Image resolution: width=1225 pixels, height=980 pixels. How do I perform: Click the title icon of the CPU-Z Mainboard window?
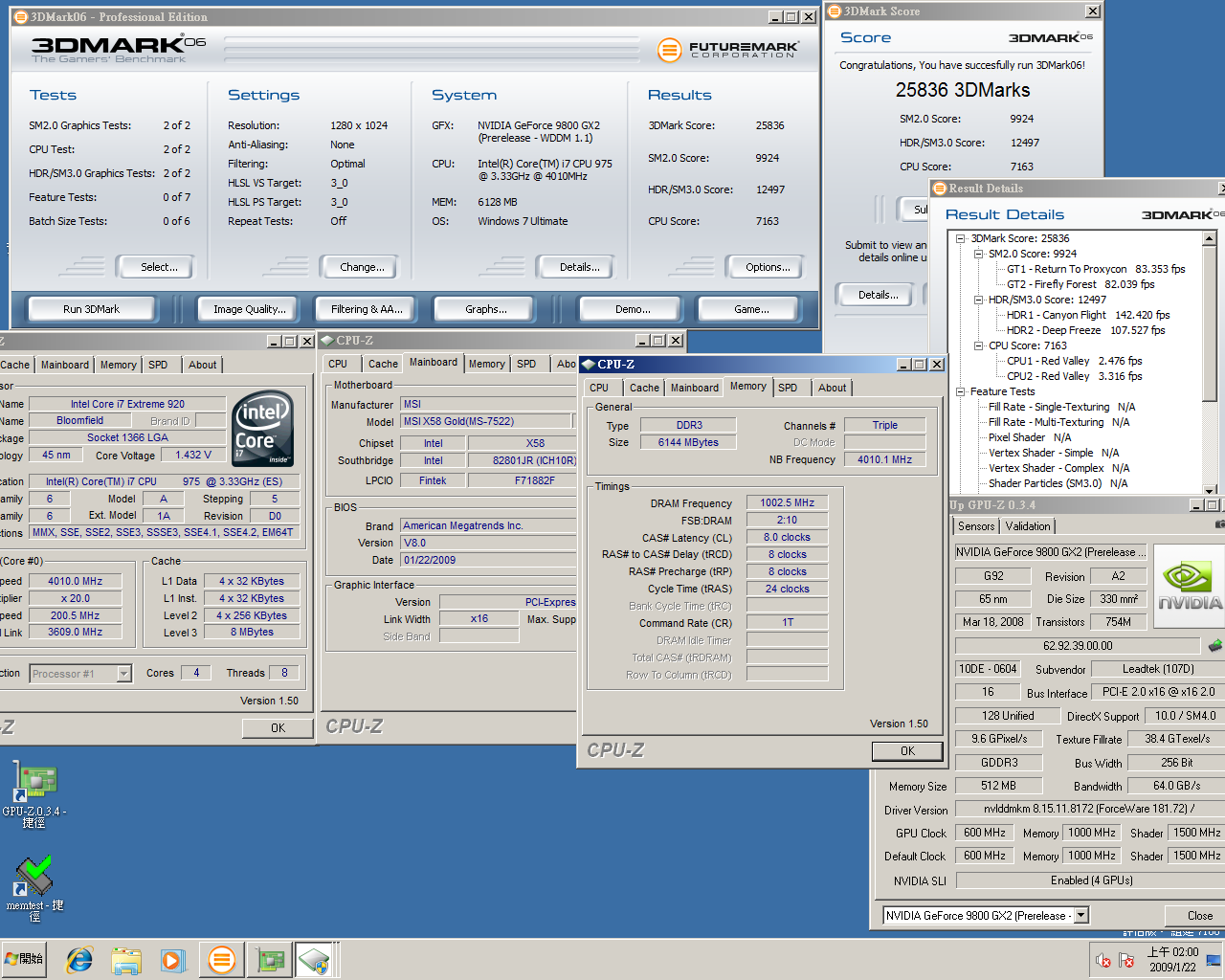click(x=327, y=341)
